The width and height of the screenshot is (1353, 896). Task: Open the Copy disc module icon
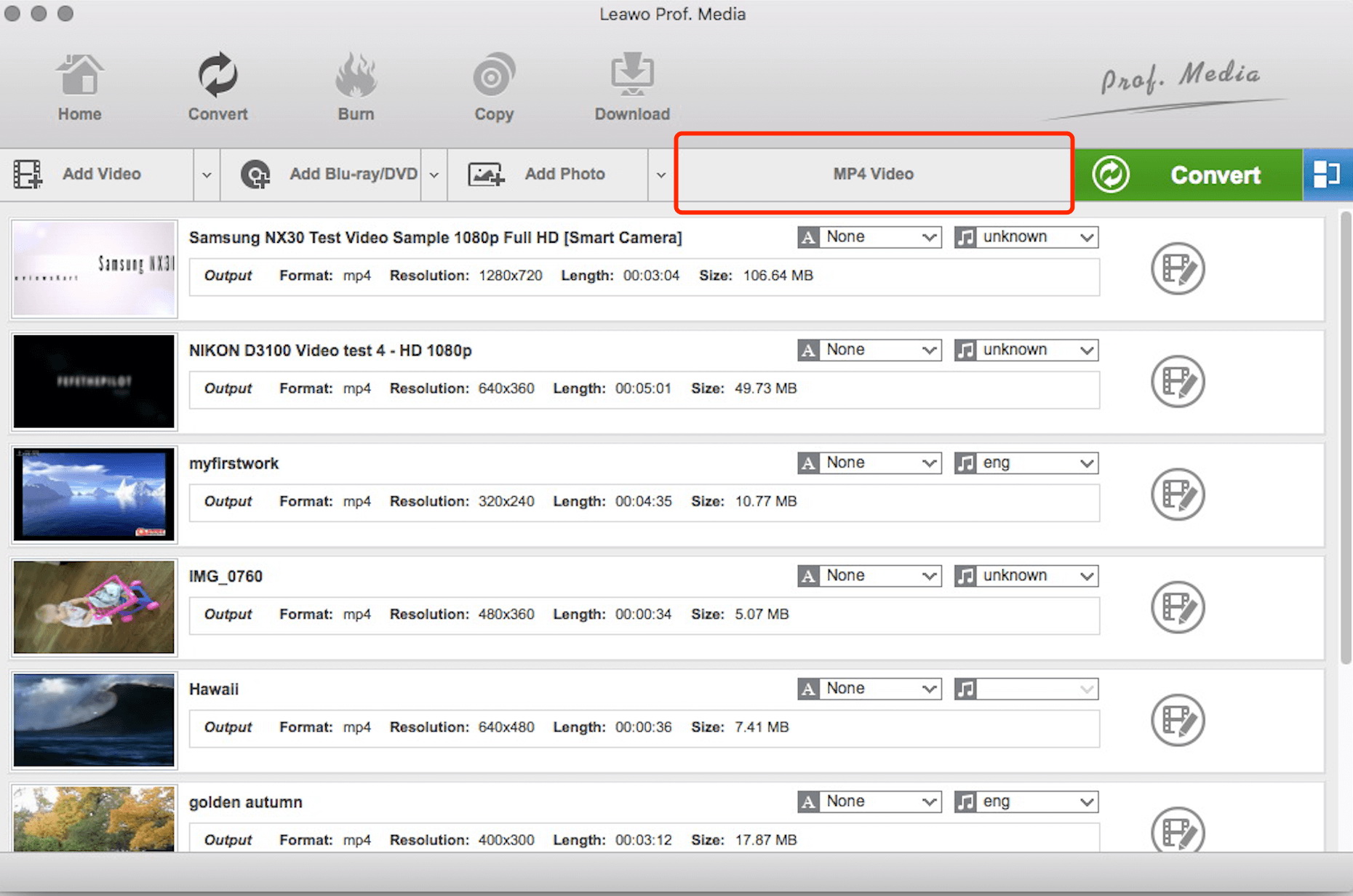pyautogui.click(x=494, y=87)
